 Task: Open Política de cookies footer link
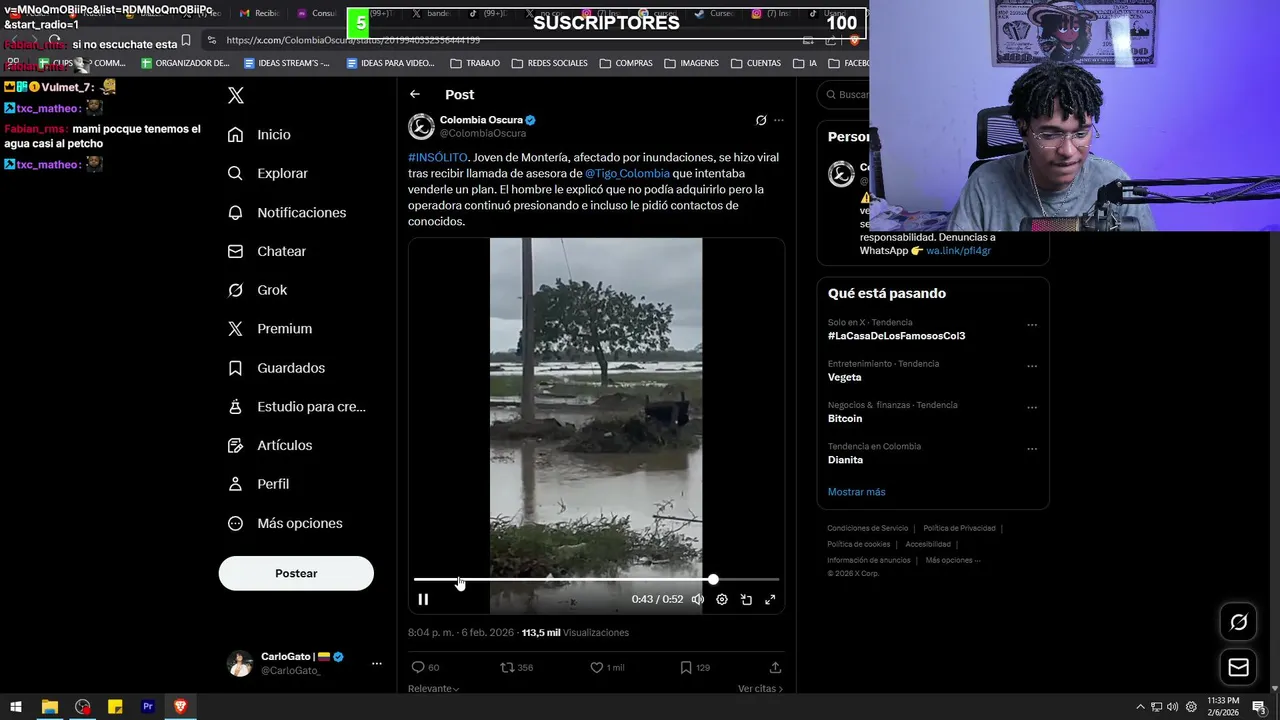pos(858,544)
